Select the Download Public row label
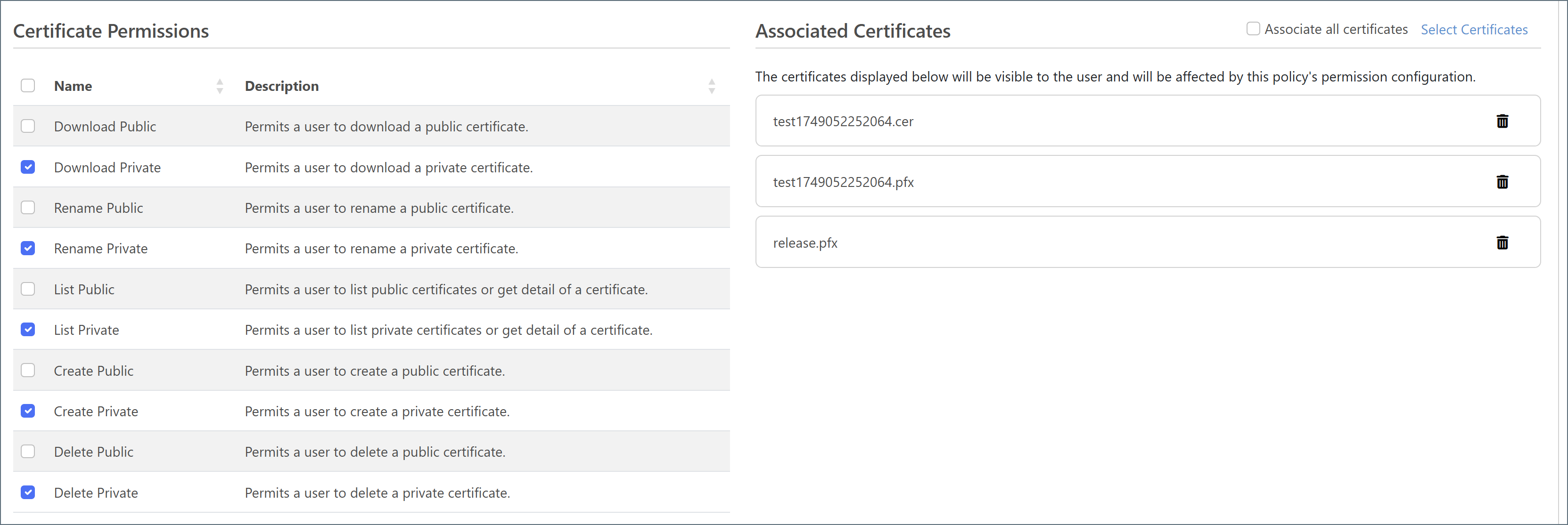 point(105,127)
